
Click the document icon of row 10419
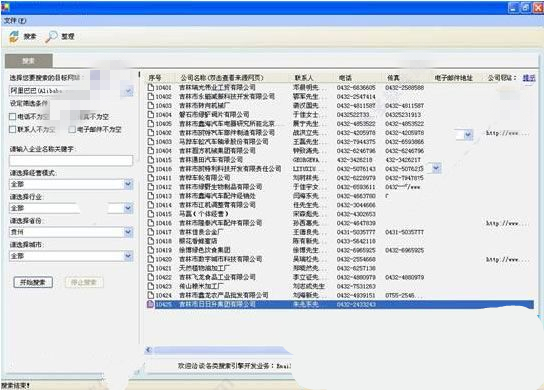pos(151,250)
